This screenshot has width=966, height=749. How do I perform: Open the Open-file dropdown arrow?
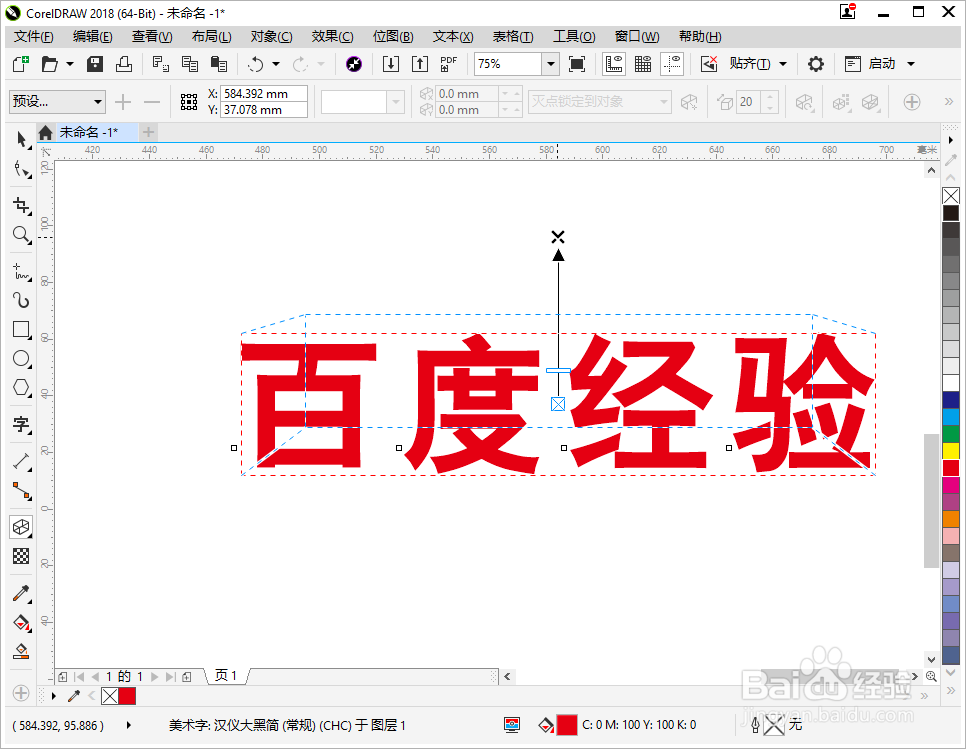click(70, 64)
